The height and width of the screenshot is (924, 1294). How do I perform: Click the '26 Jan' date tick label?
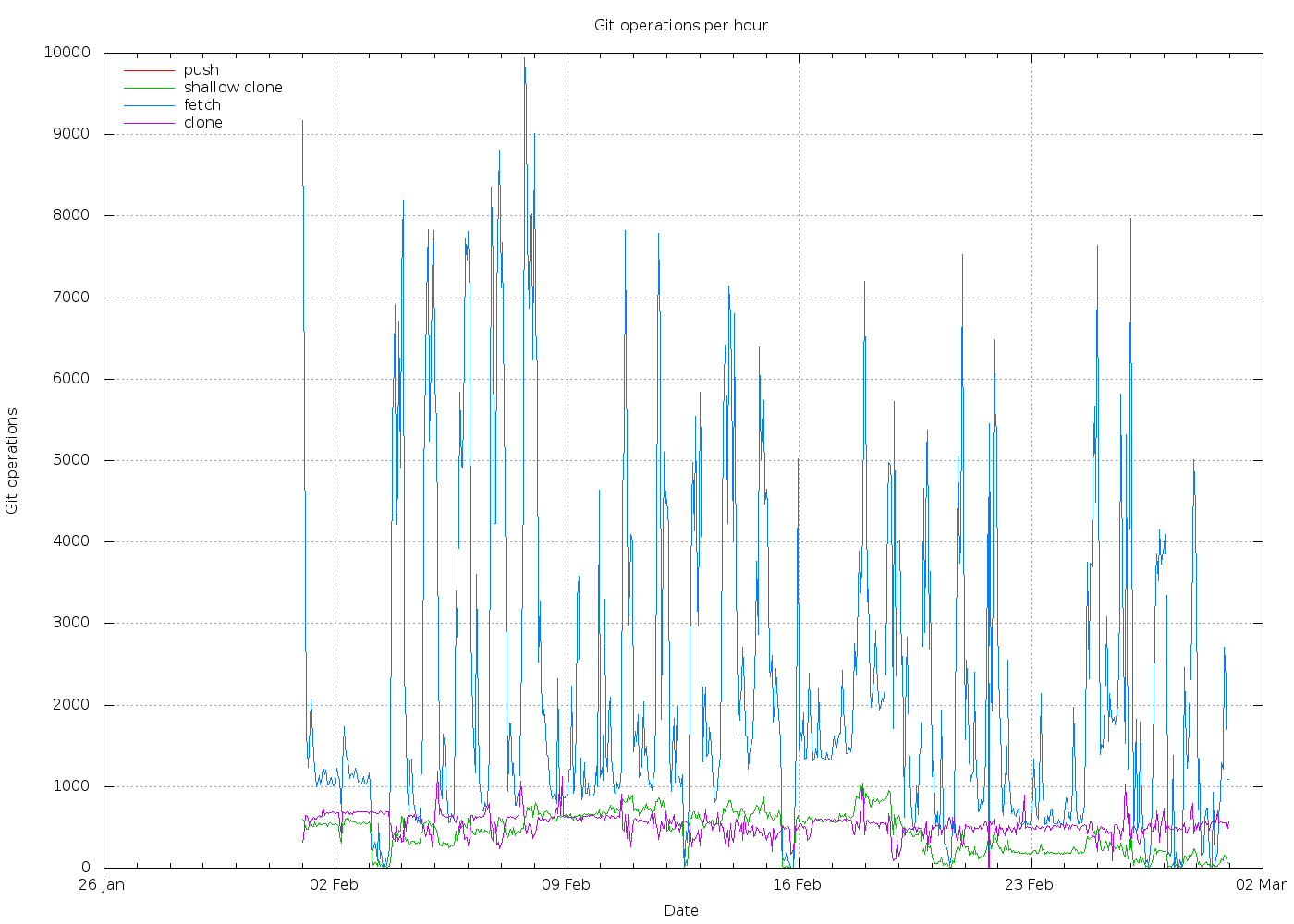(x=102, y=885)
